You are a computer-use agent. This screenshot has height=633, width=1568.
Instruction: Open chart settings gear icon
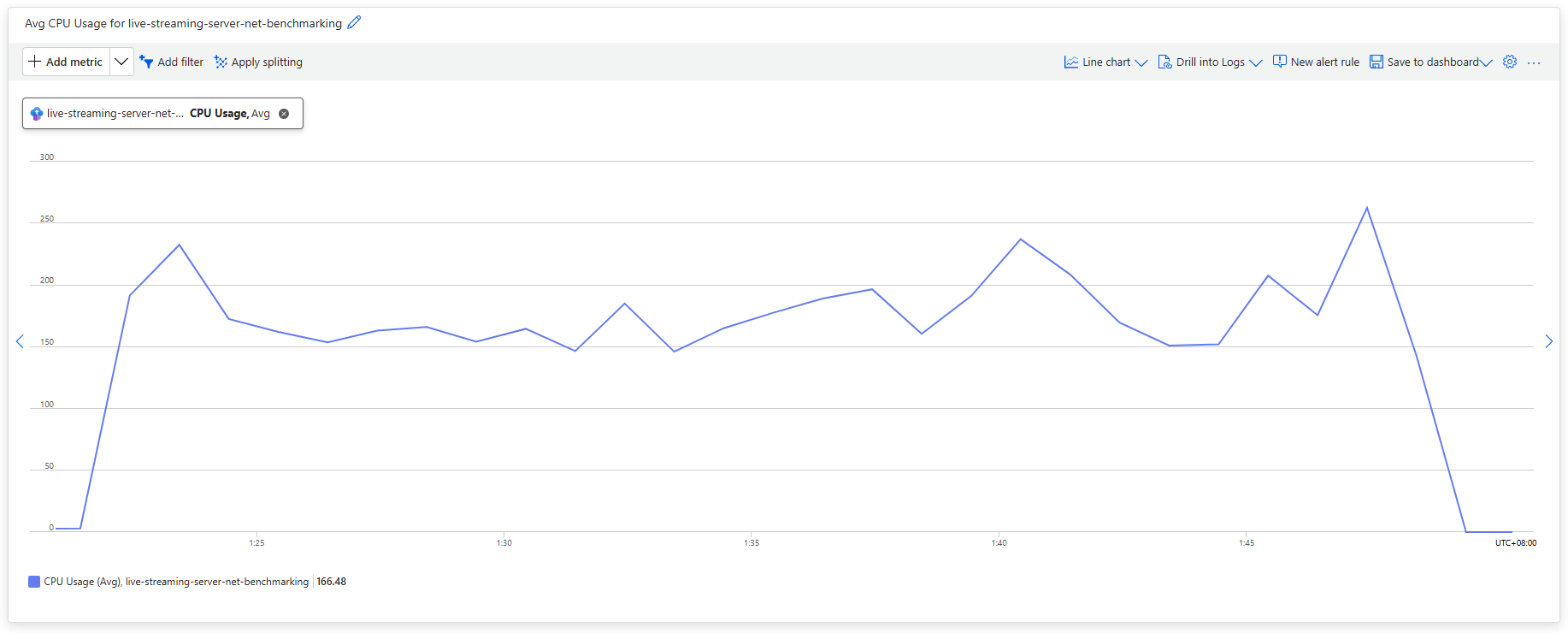pos(1510,62)
